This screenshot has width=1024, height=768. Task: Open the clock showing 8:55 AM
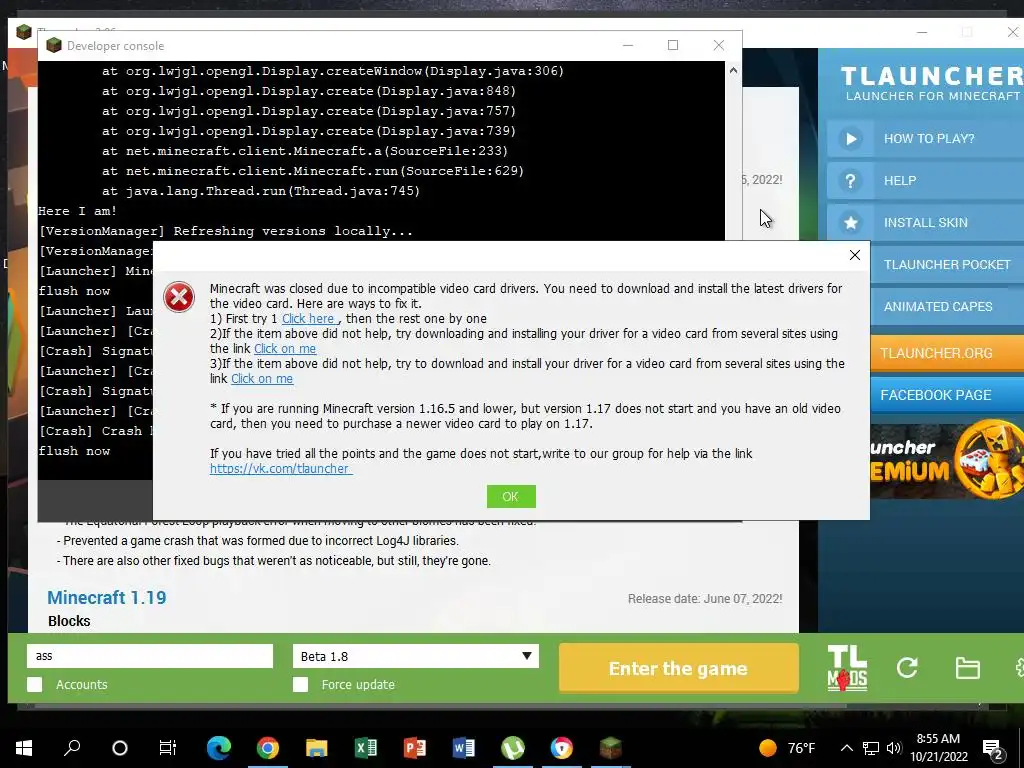(x=938, y=748)
